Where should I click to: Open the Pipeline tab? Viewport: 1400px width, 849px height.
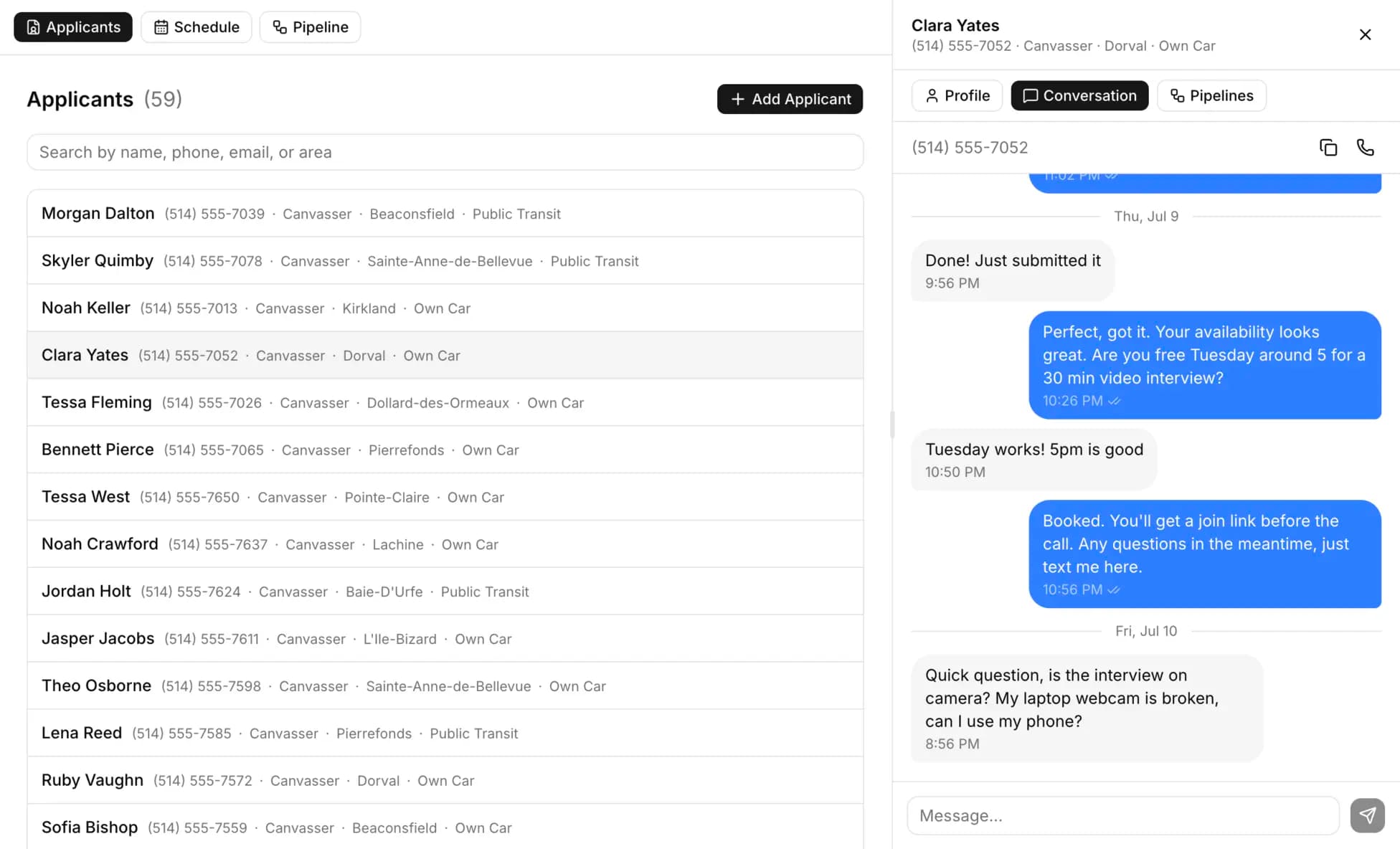(310, 27)
